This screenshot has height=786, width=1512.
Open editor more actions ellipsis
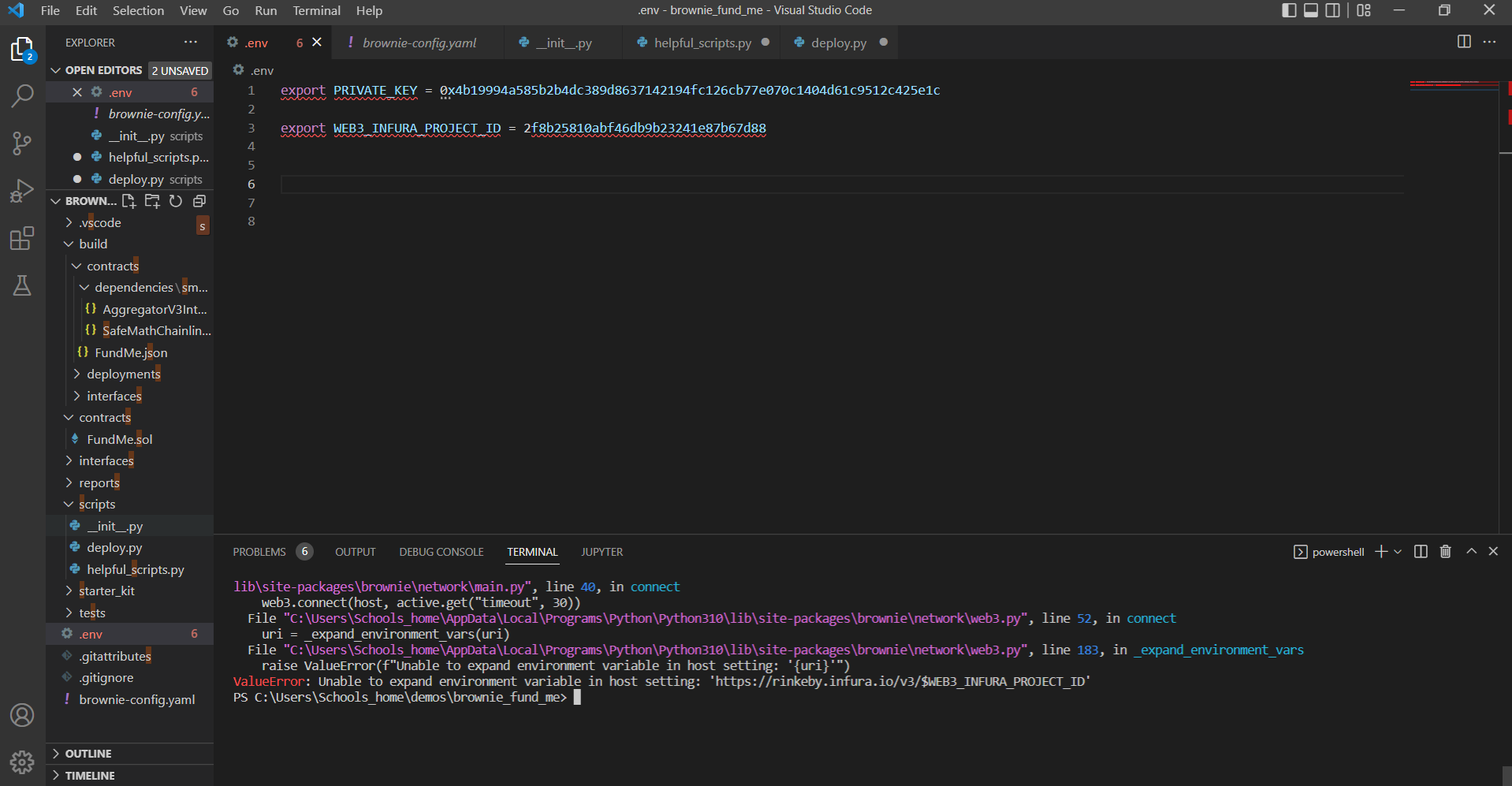[1489, 42]
